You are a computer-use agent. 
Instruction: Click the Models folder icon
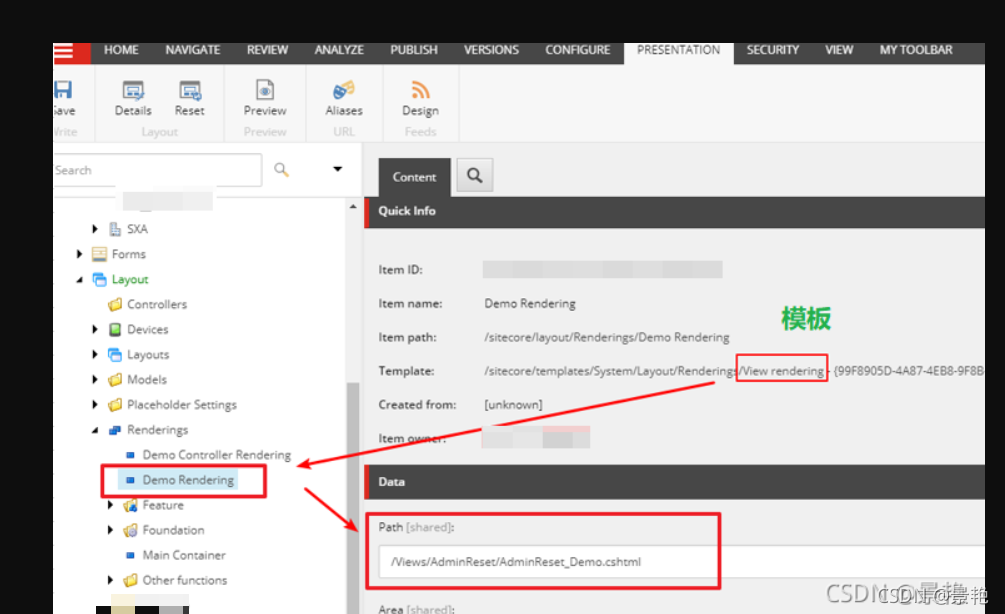pos(115,379)
